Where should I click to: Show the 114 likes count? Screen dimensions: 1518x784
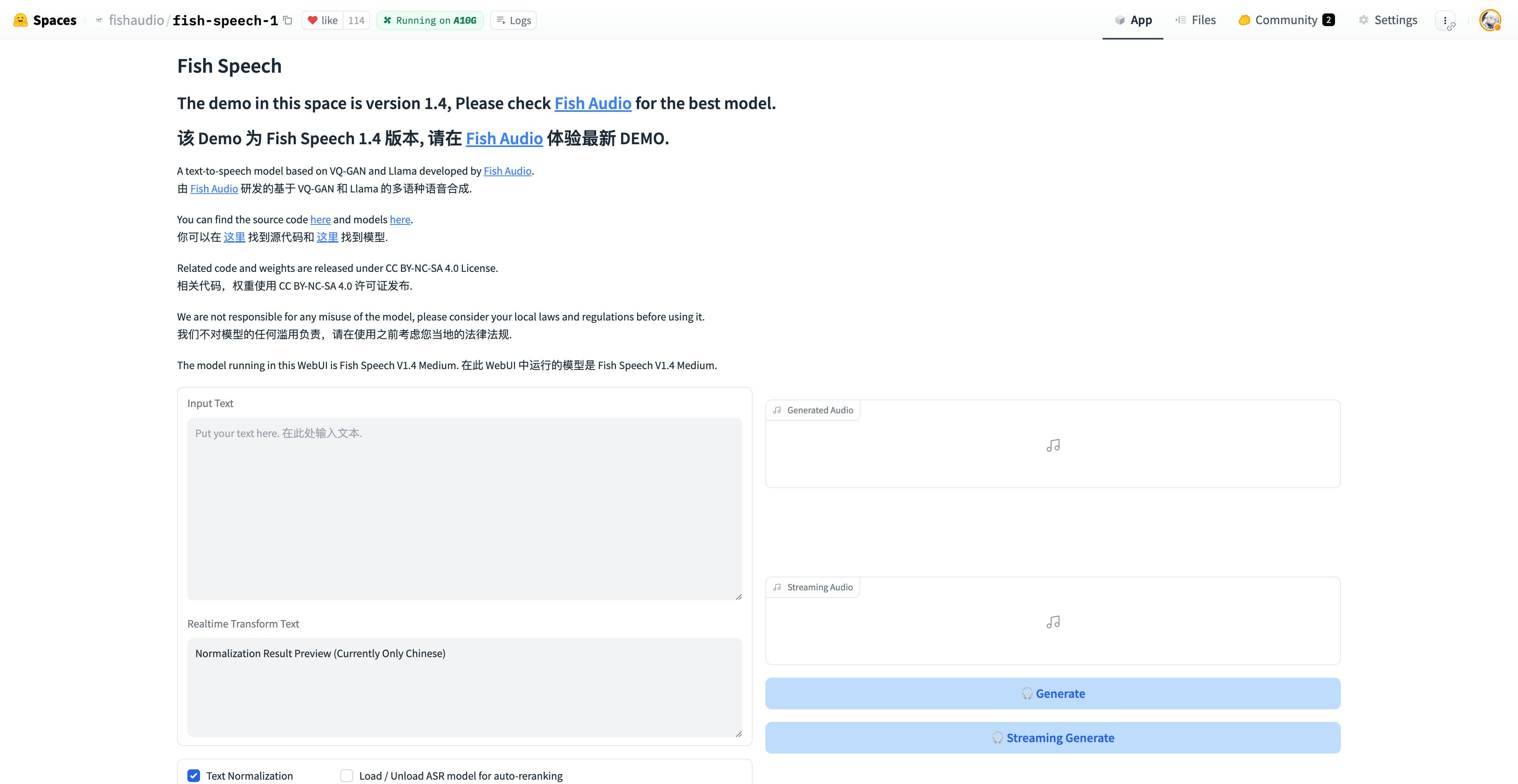pos(356,20)
